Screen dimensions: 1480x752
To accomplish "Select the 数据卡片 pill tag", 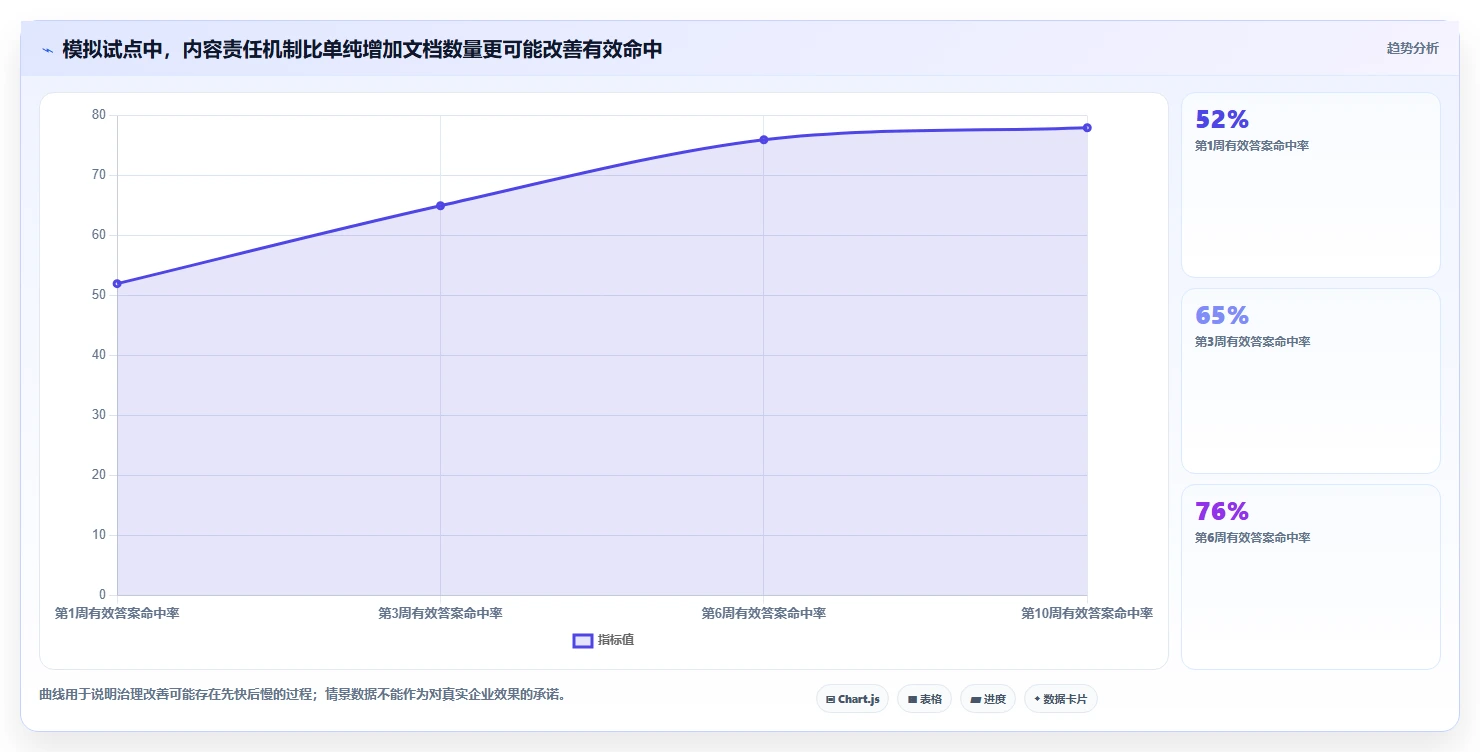I will 1061,699.
